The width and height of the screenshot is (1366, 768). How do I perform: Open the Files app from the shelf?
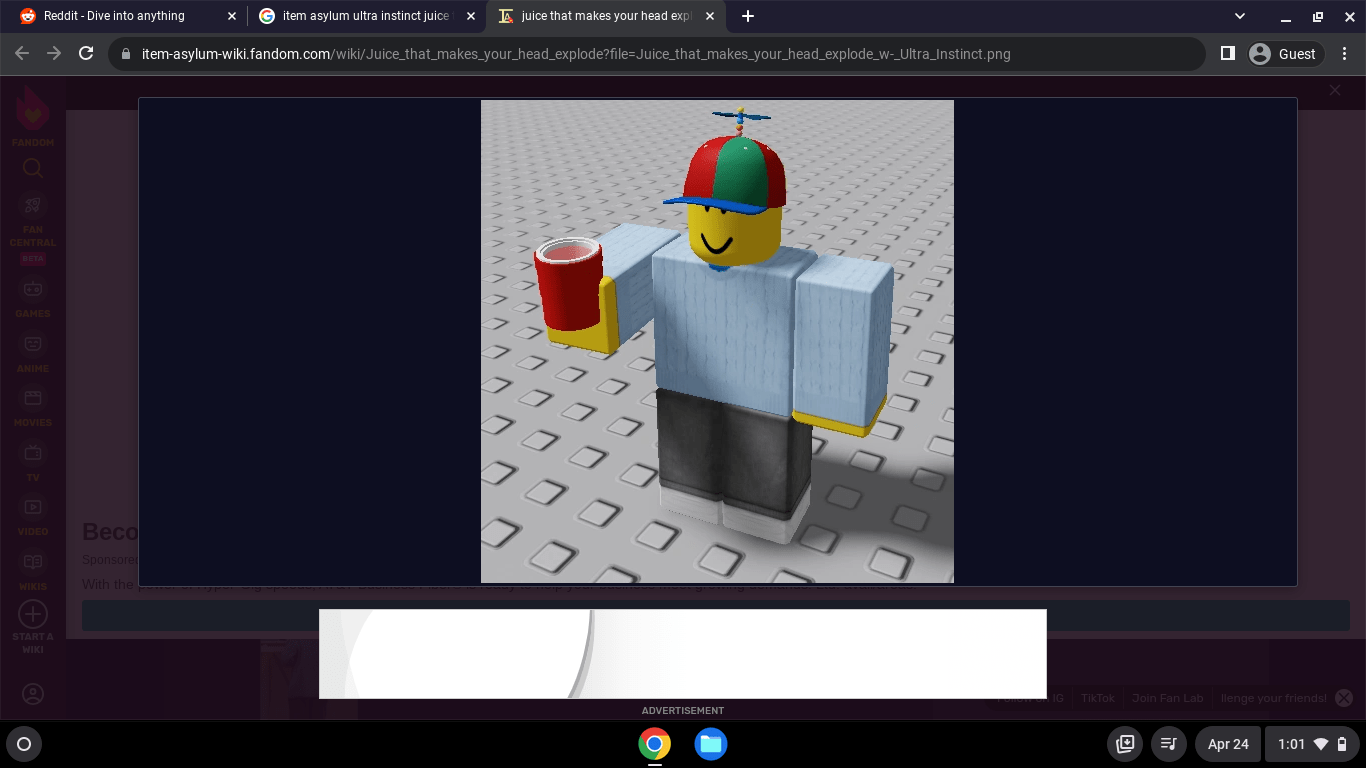tap(711, 744)
